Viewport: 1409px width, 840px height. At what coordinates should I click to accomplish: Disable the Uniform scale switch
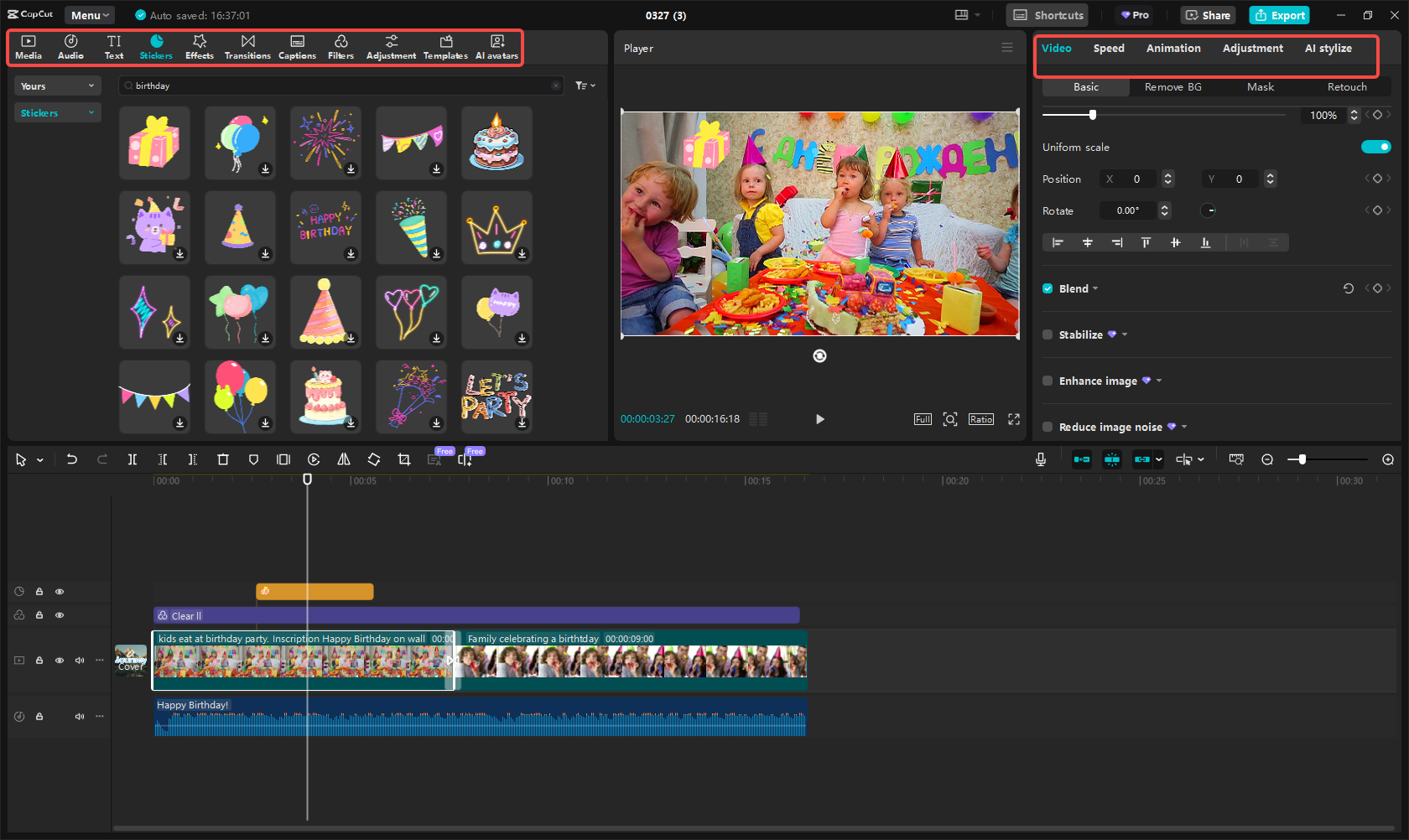tap(1375, 146)
